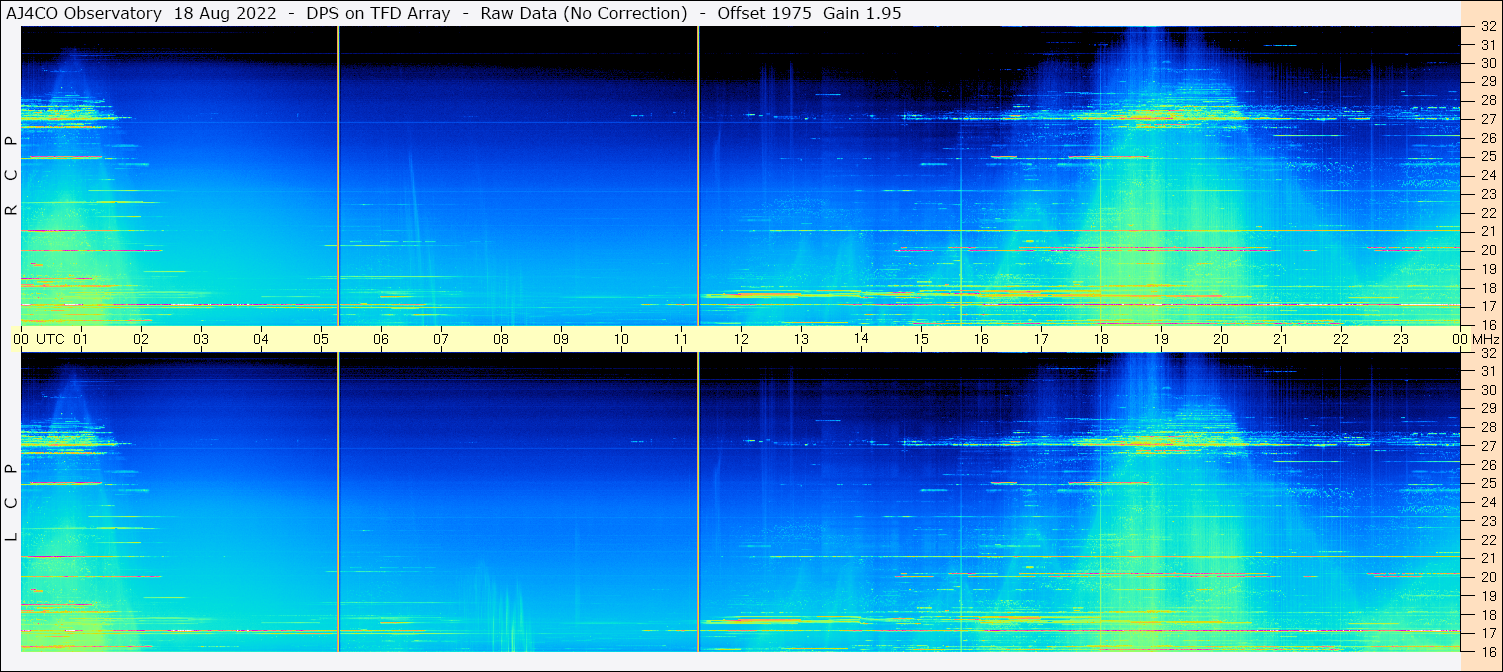This screenshot has width=1503, height=672.
Task: Select the '18 Aug 2022' date text
Action: pyautogui.click(x=226, y=13)
